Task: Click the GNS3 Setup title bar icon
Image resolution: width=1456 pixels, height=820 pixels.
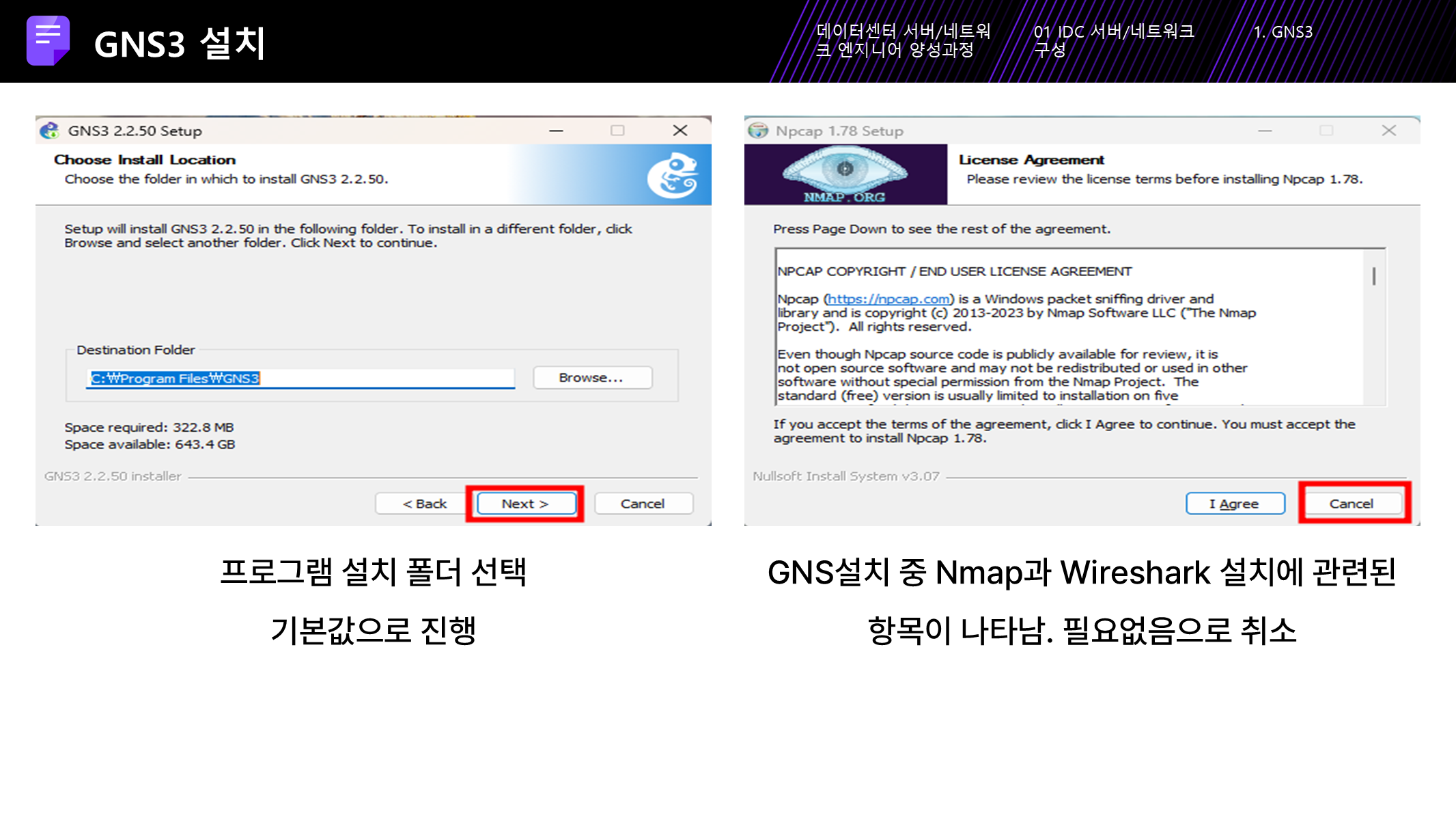Action: click(x=49, y=131)
